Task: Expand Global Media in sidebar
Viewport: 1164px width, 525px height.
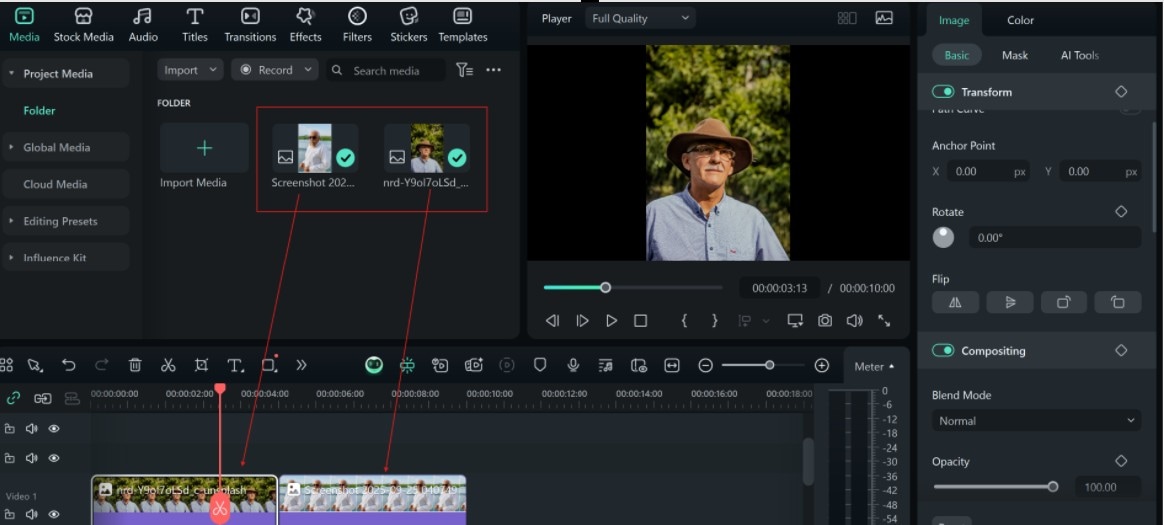Action: click(11, 147)
